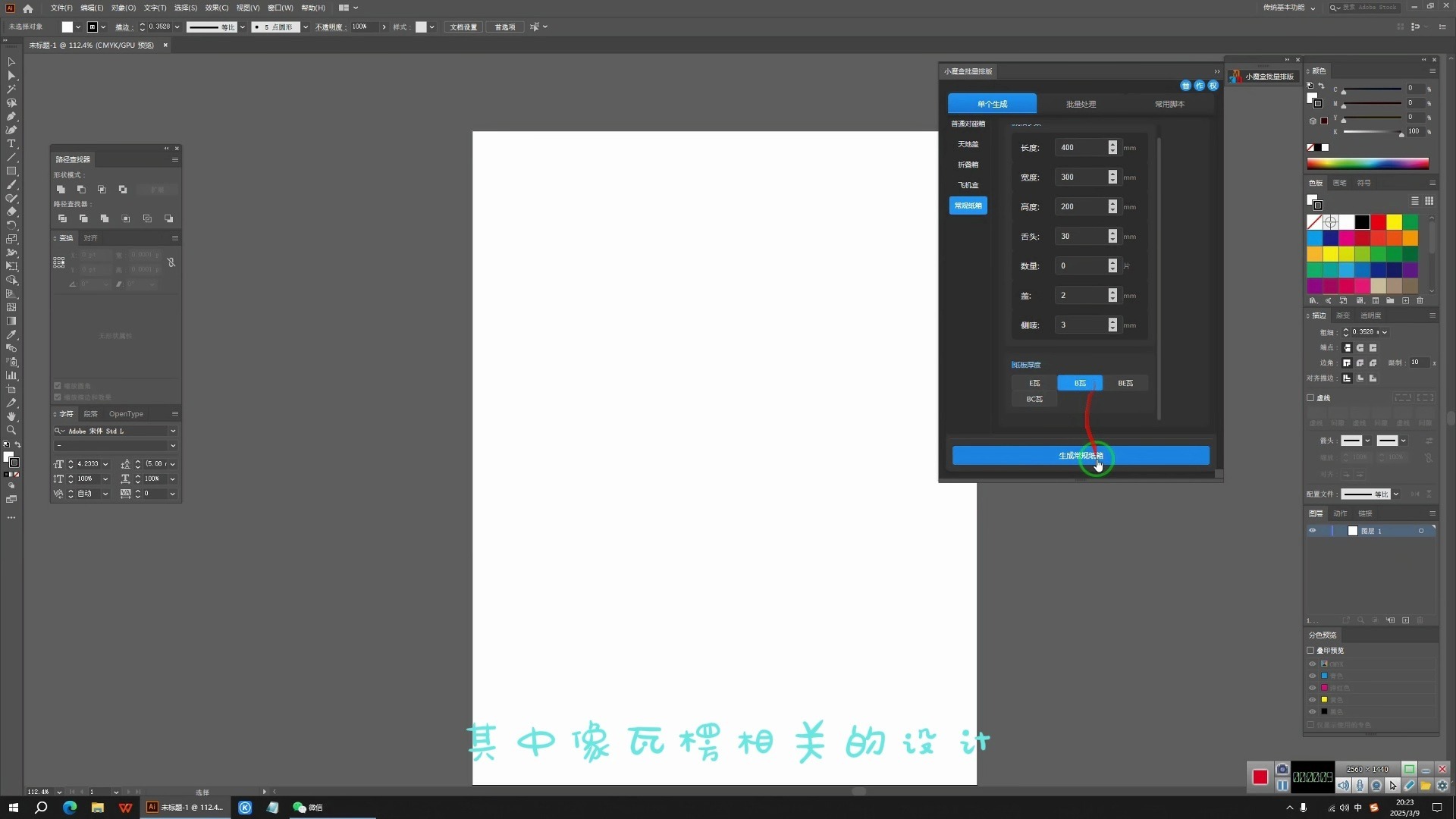
Task: Enable the 虚线 dashed line checkbox
Action: pos(1310,397)
